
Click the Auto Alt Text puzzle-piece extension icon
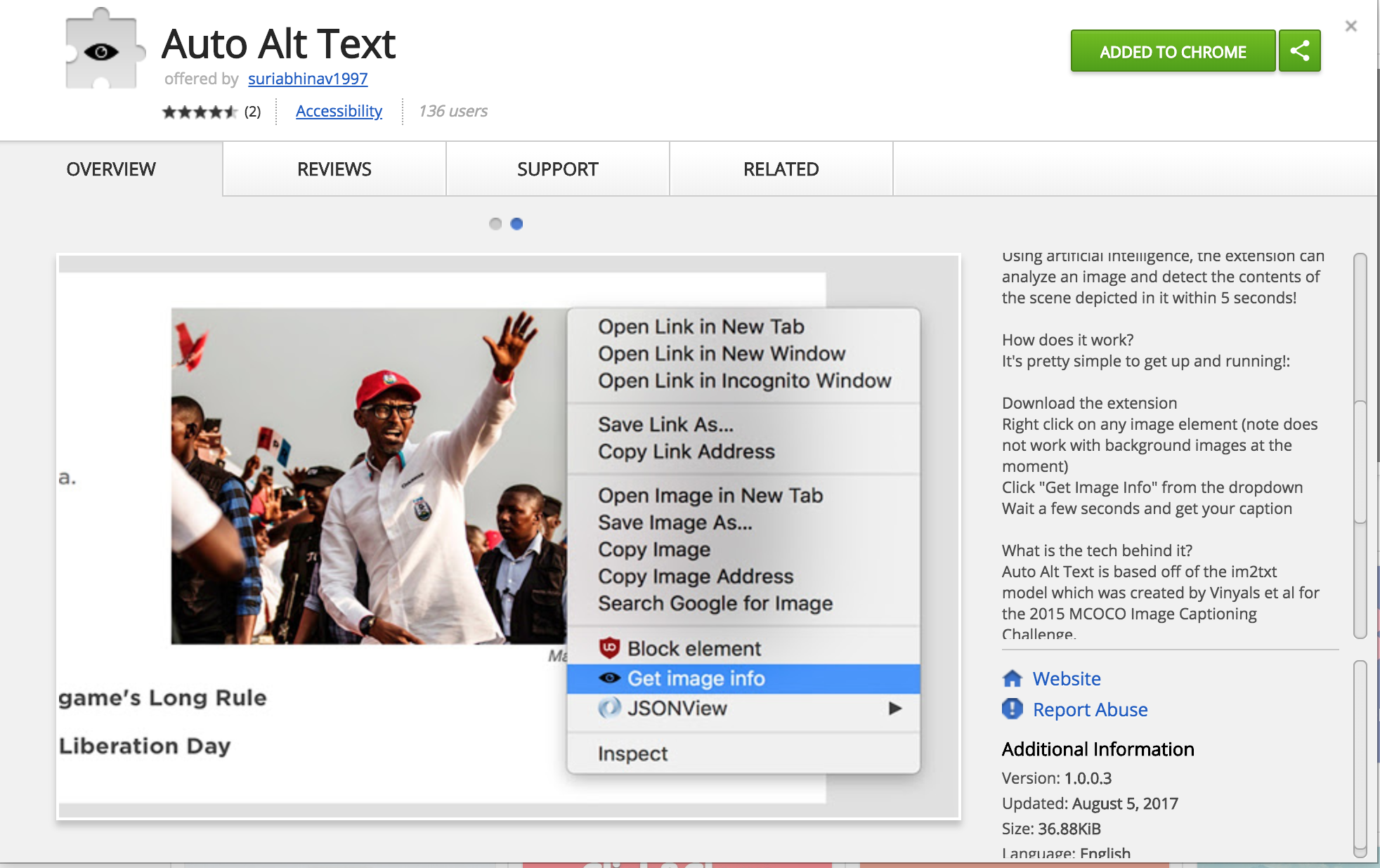pyautogui.click(x=104, y=49)
